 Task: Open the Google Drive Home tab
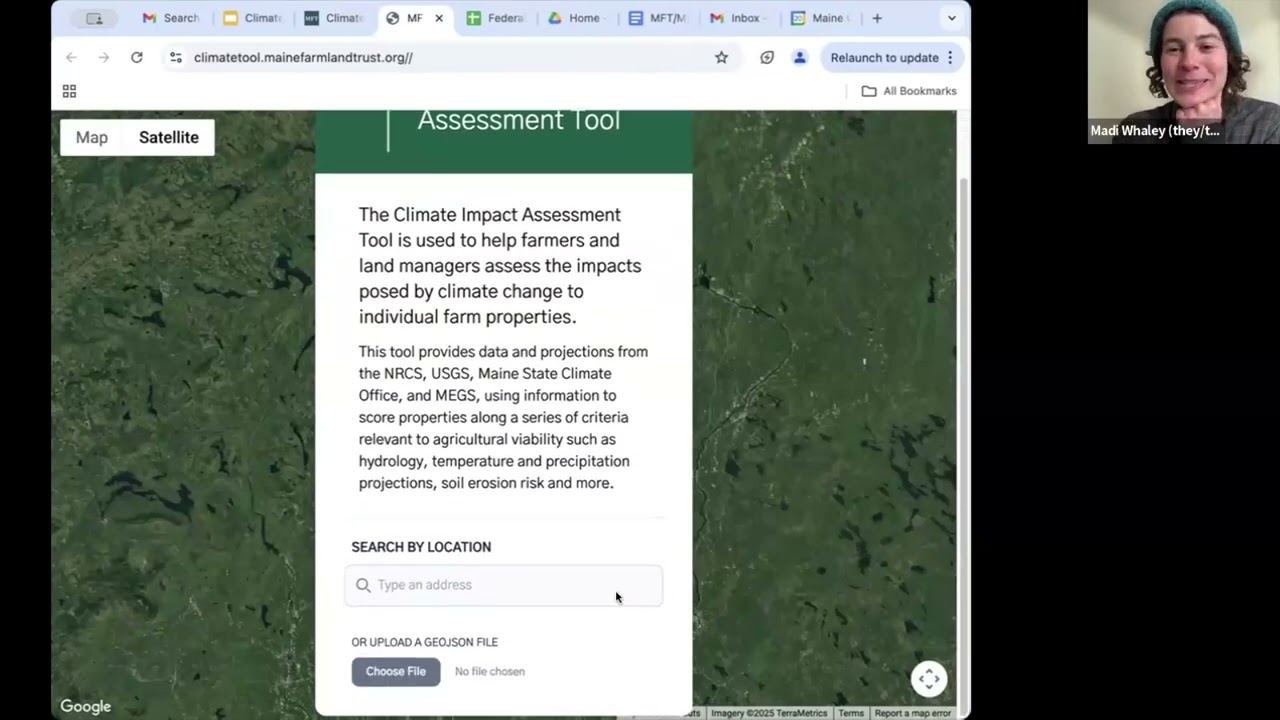[x=575, y=18]
